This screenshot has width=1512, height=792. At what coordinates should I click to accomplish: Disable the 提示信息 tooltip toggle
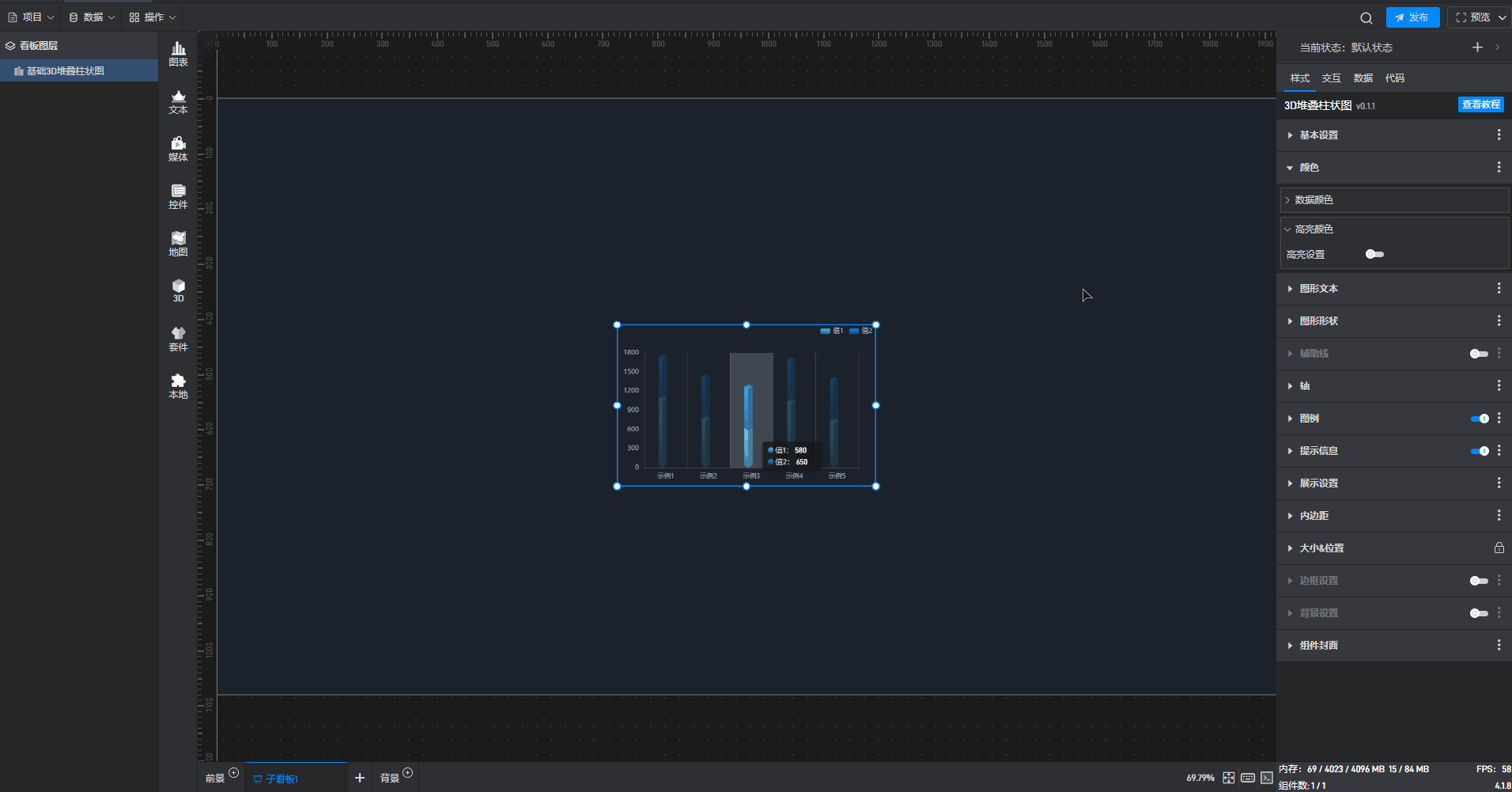1479,451
